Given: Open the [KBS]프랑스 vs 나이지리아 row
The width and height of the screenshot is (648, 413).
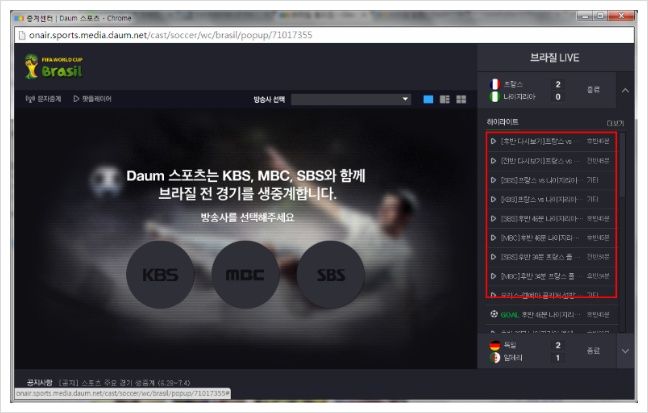Looking at the screenshot, I should 550,199.
